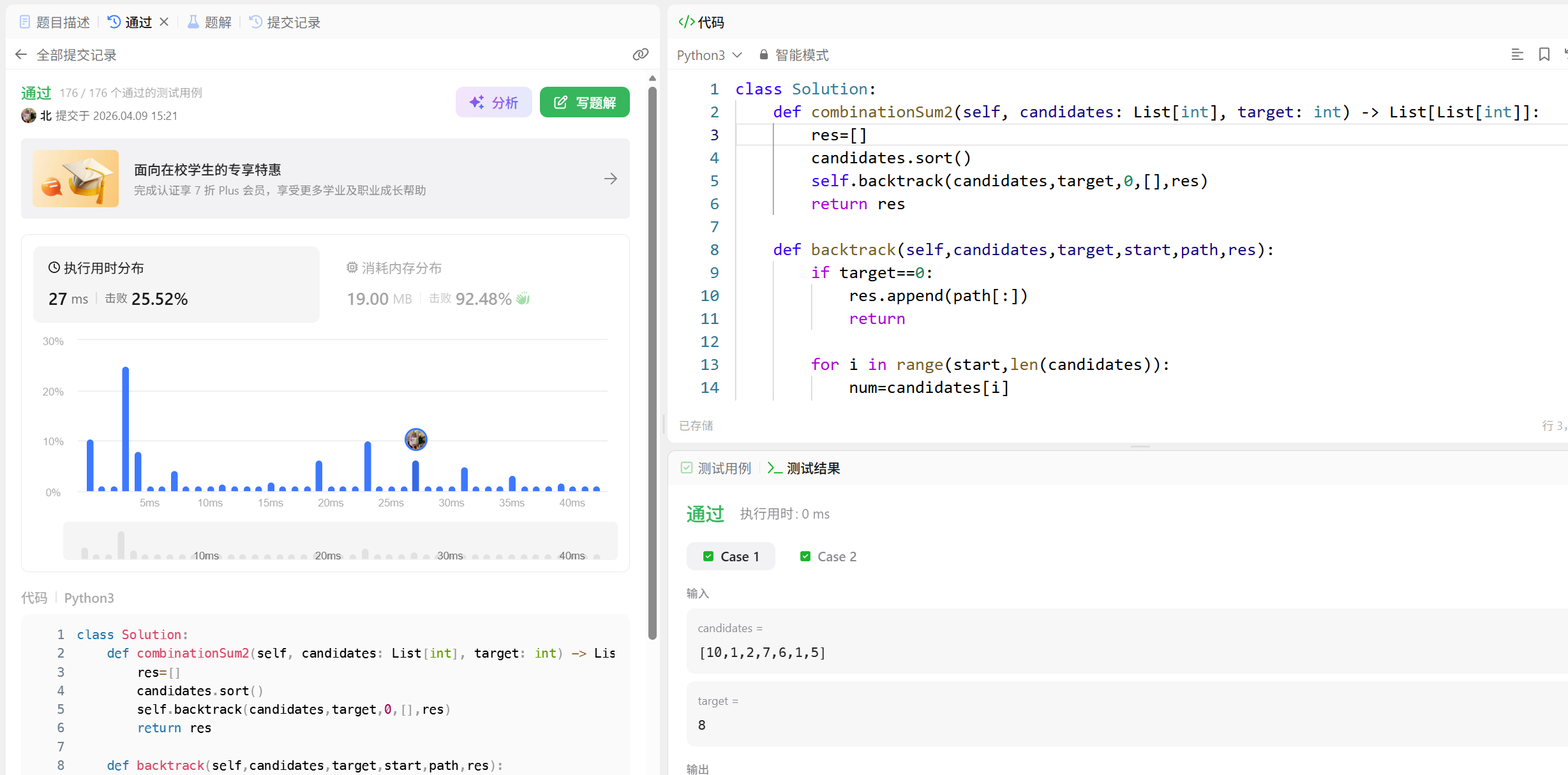The height and width of the screenshot is (775, 1568).
Task: Click the 写题解 button
Action: click(x=585, y=102)
